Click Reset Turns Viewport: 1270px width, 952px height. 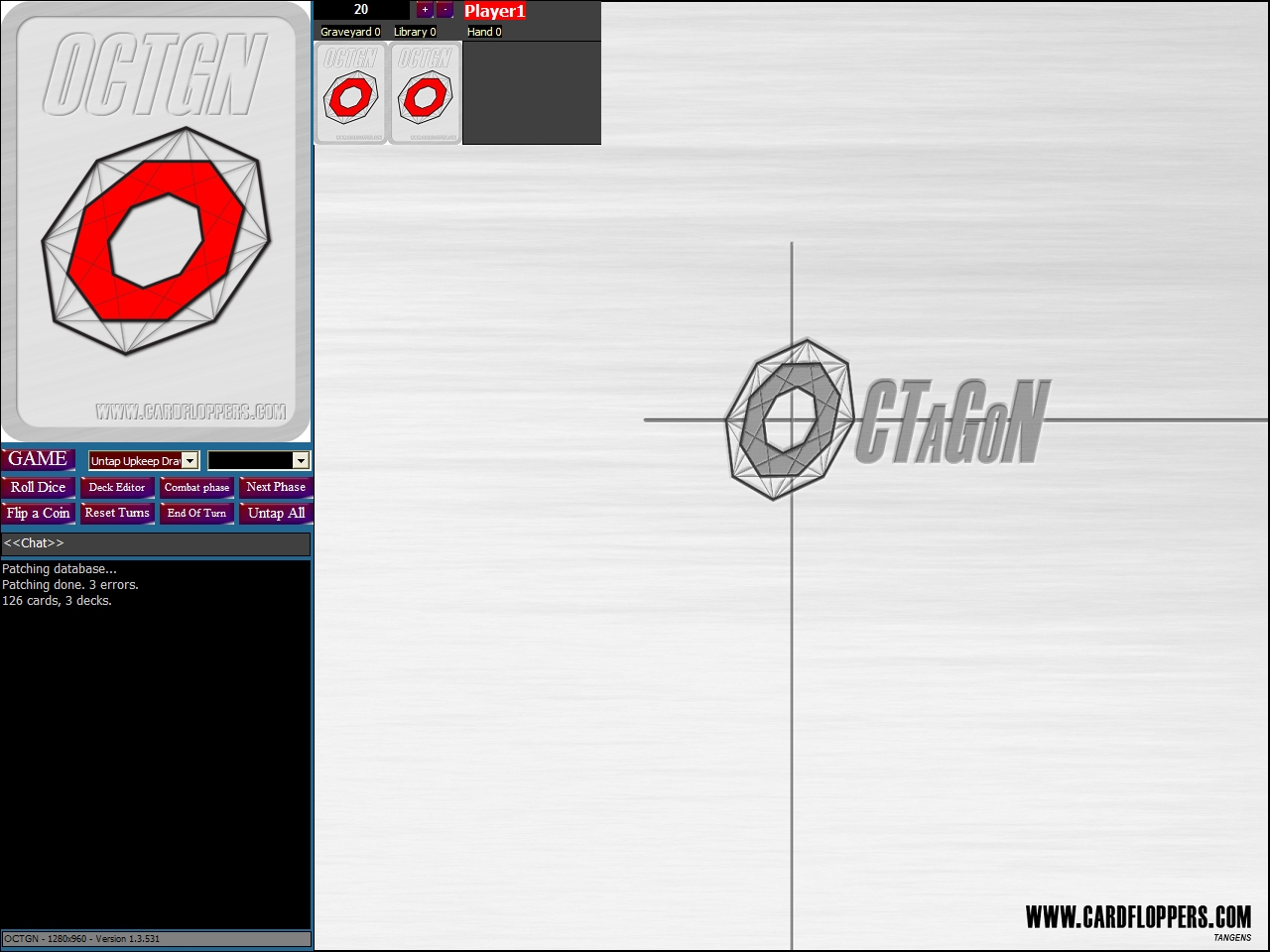[x=117, y=513]
